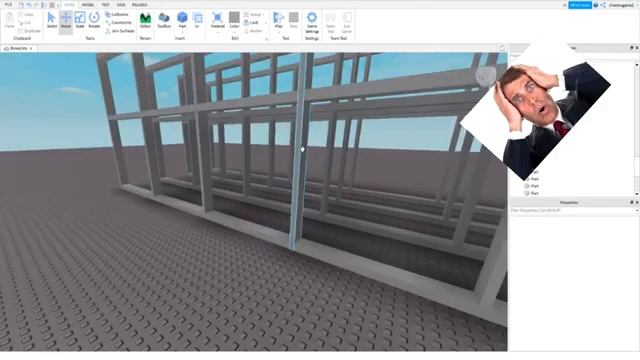Click Redo in quick access bar
Image resolution: width=640 pixels, height=360 pixels.
point(36,5)
